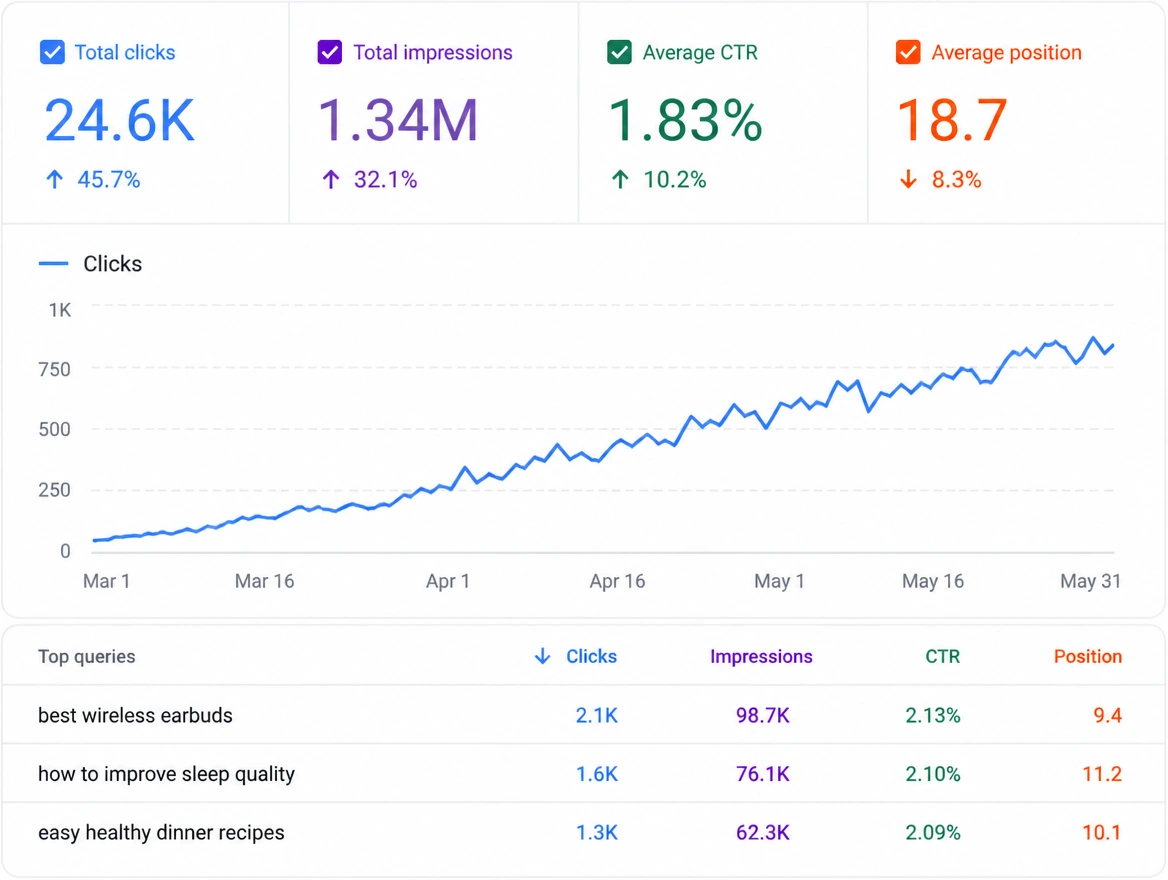Click the 18.7 average position value
1168x880 pixels.
tap(953, 120)
